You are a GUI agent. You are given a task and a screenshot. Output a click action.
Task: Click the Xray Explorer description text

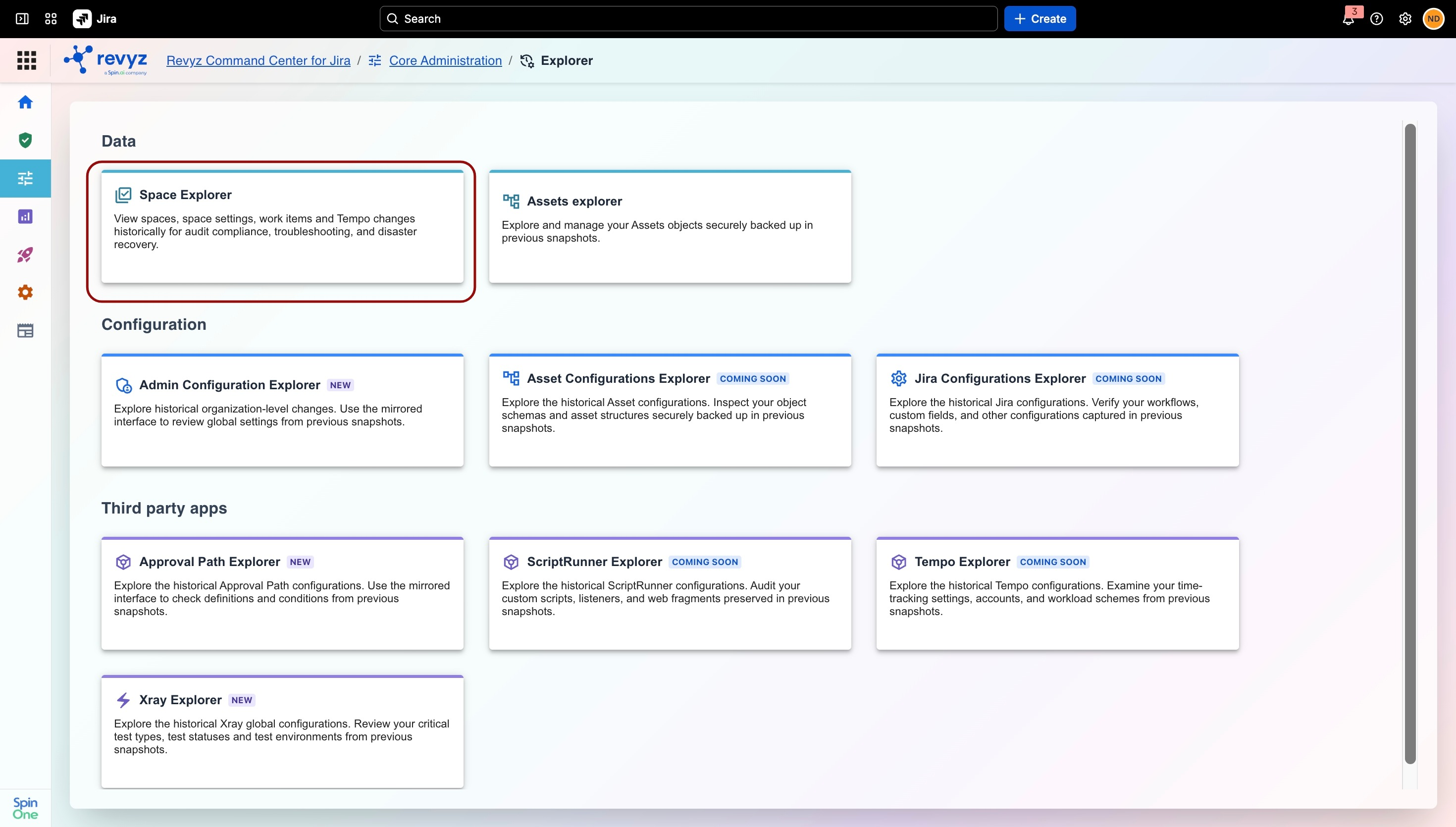click(x=282, y=737)
